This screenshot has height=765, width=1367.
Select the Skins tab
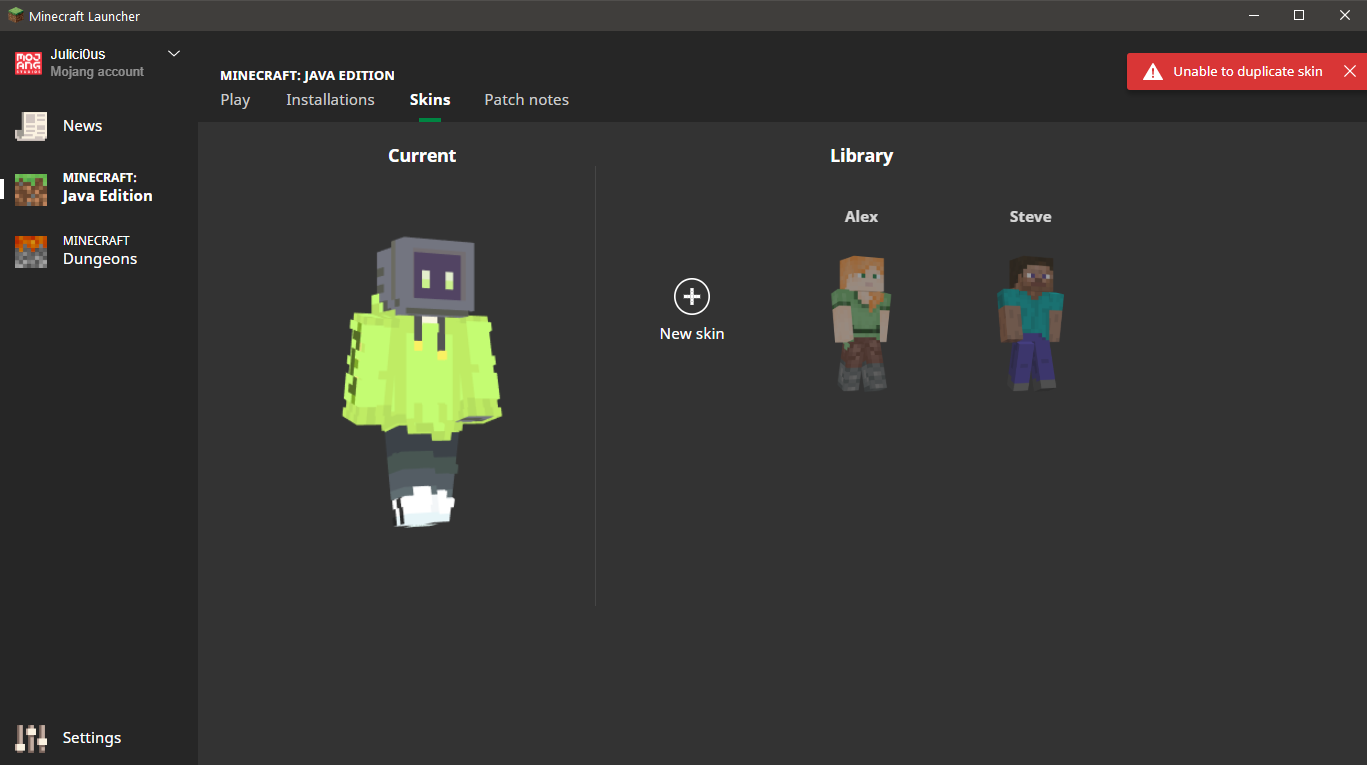pos(430,100)
